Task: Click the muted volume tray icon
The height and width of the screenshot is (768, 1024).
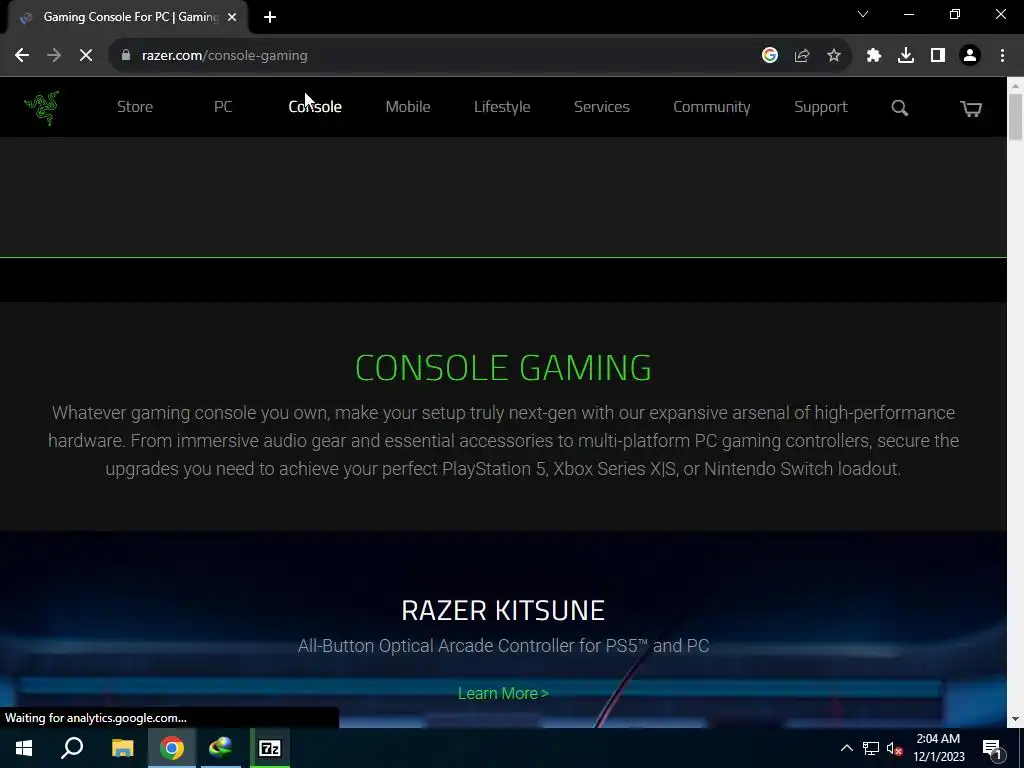Action: [895, 748]
